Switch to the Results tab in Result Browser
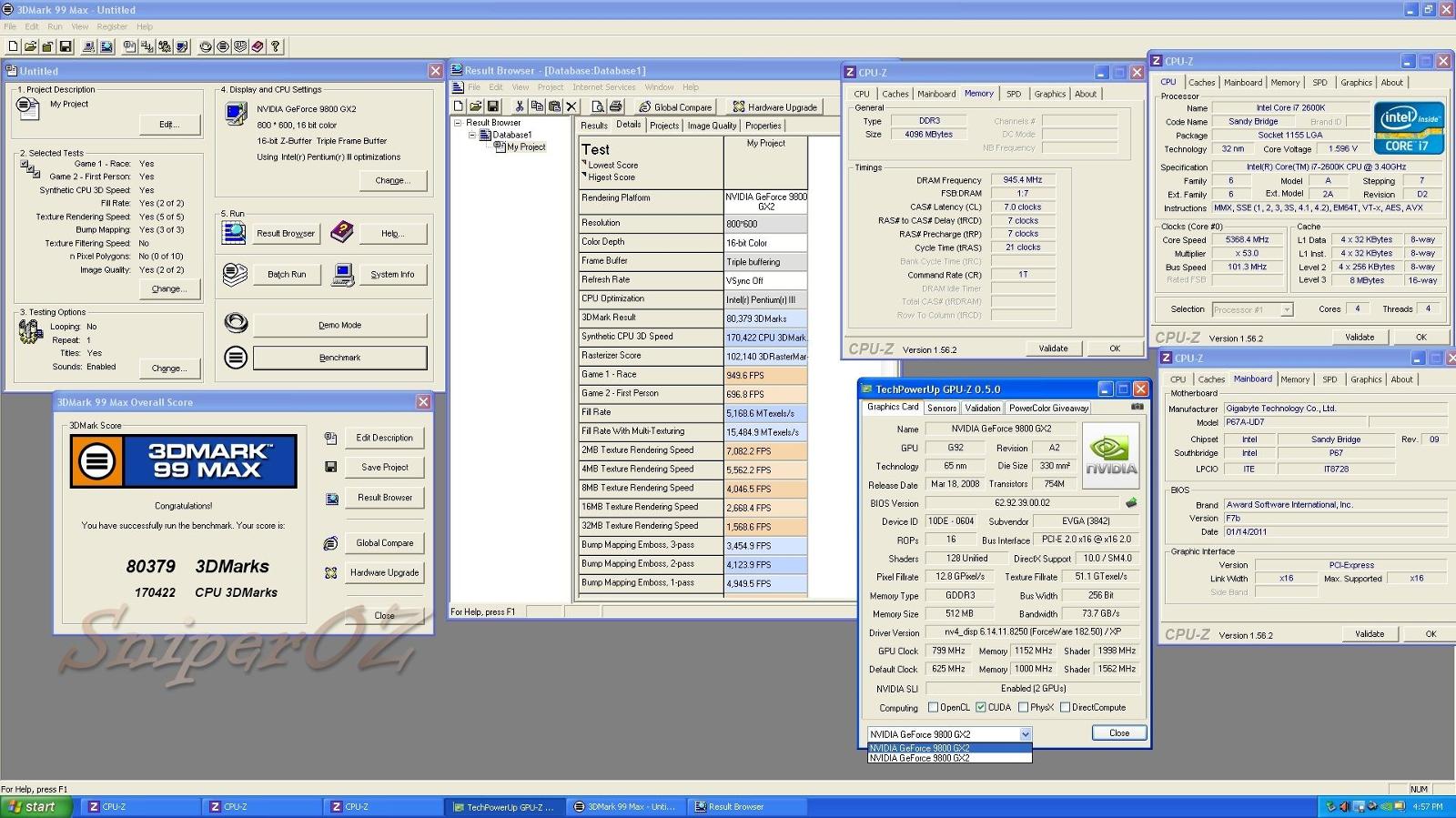 point(594,126)
